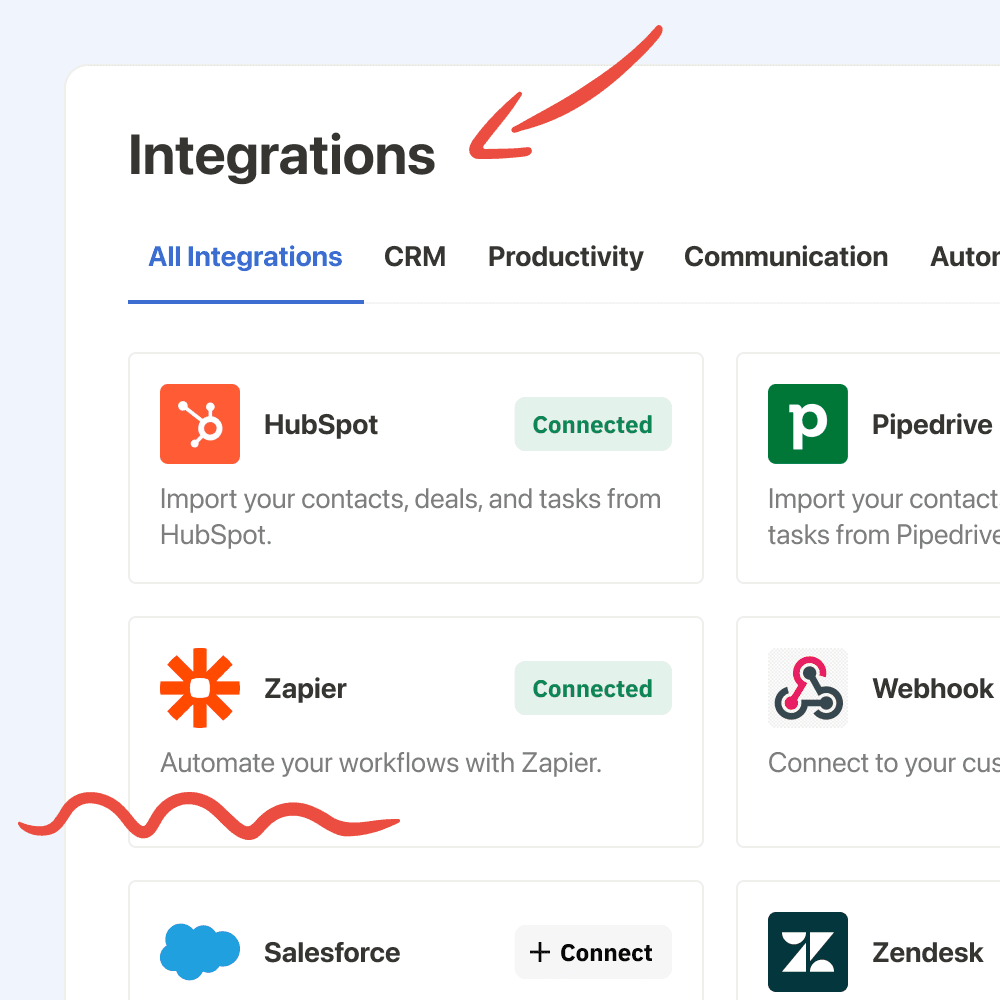1000x1000 pixels.
Task: Open the Pipedrive integration title
Action: click(932, 425)
